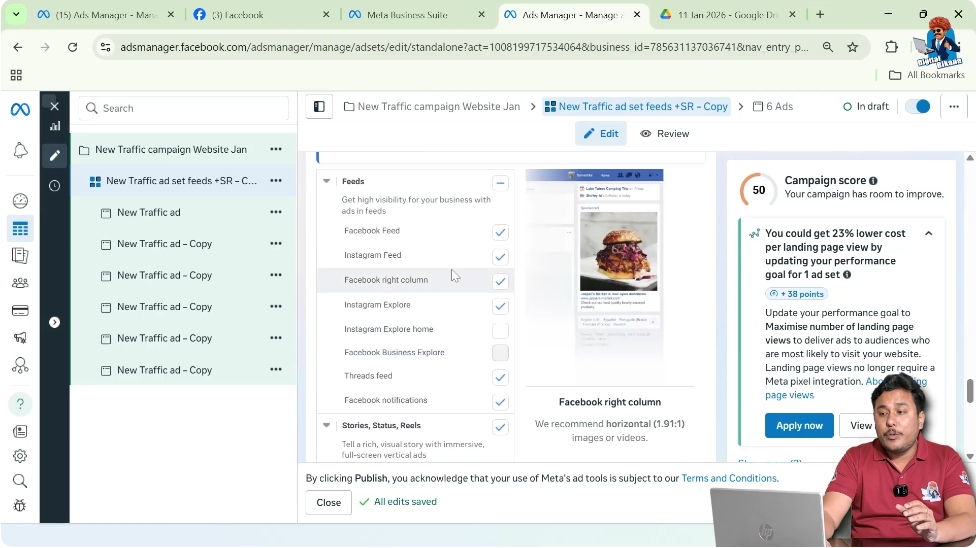Open the pencil edit icon in dark rail

point(54,155)
